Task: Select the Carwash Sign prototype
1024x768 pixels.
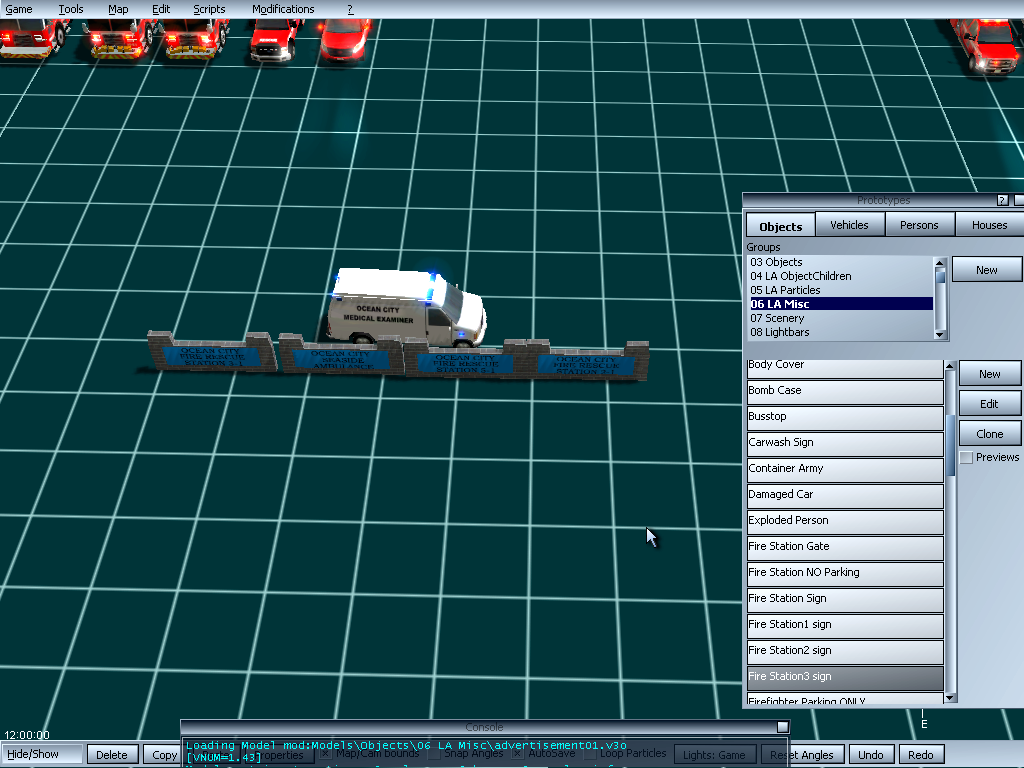Action: (x=845, y=444)
